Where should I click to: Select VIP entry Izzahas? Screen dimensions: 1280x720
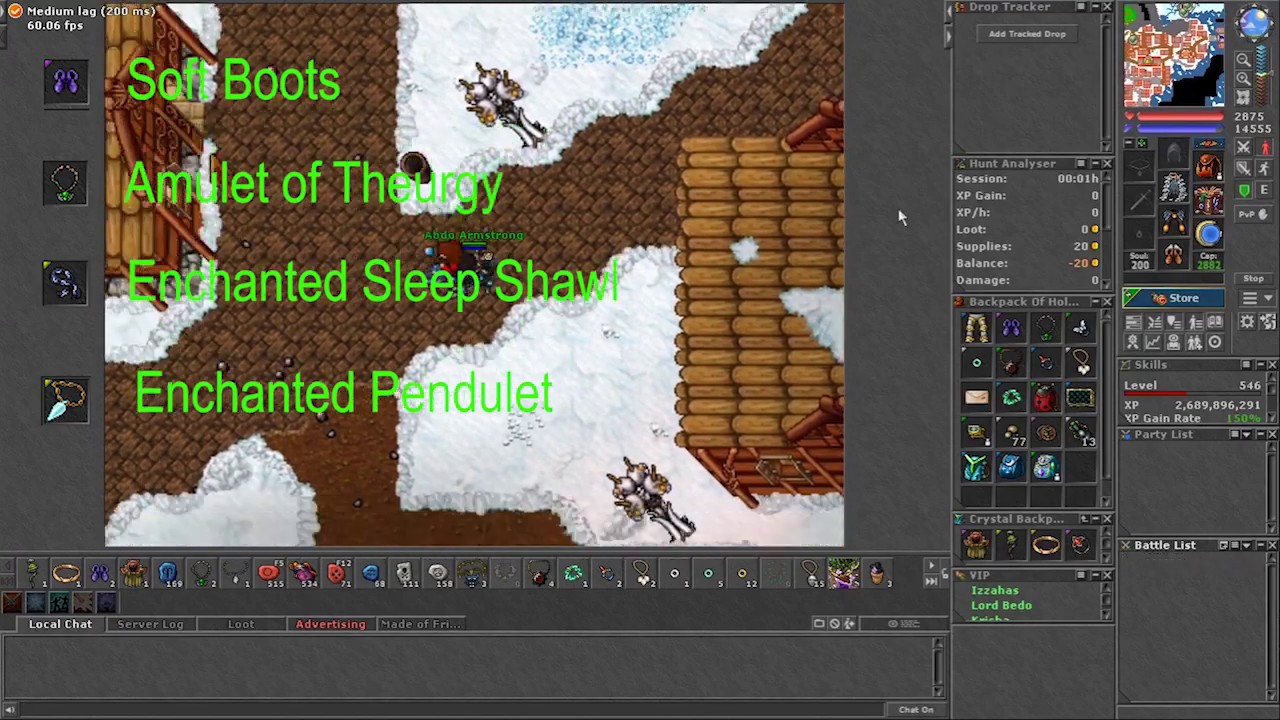point(995,591)
